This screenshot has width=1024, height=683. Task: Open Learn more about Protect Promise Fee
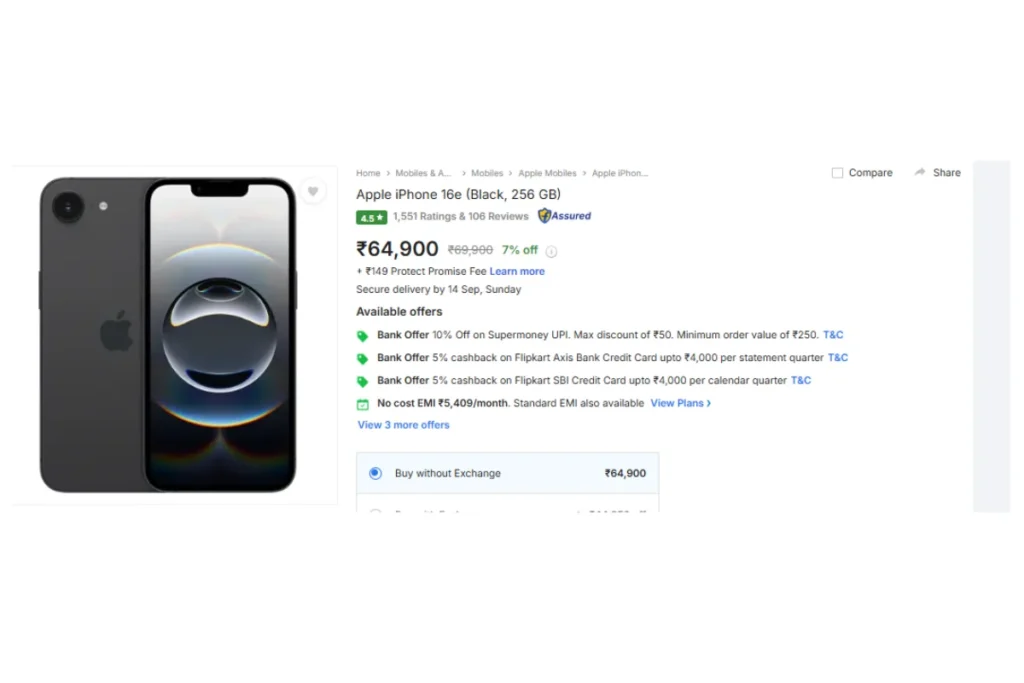point(517,271)
